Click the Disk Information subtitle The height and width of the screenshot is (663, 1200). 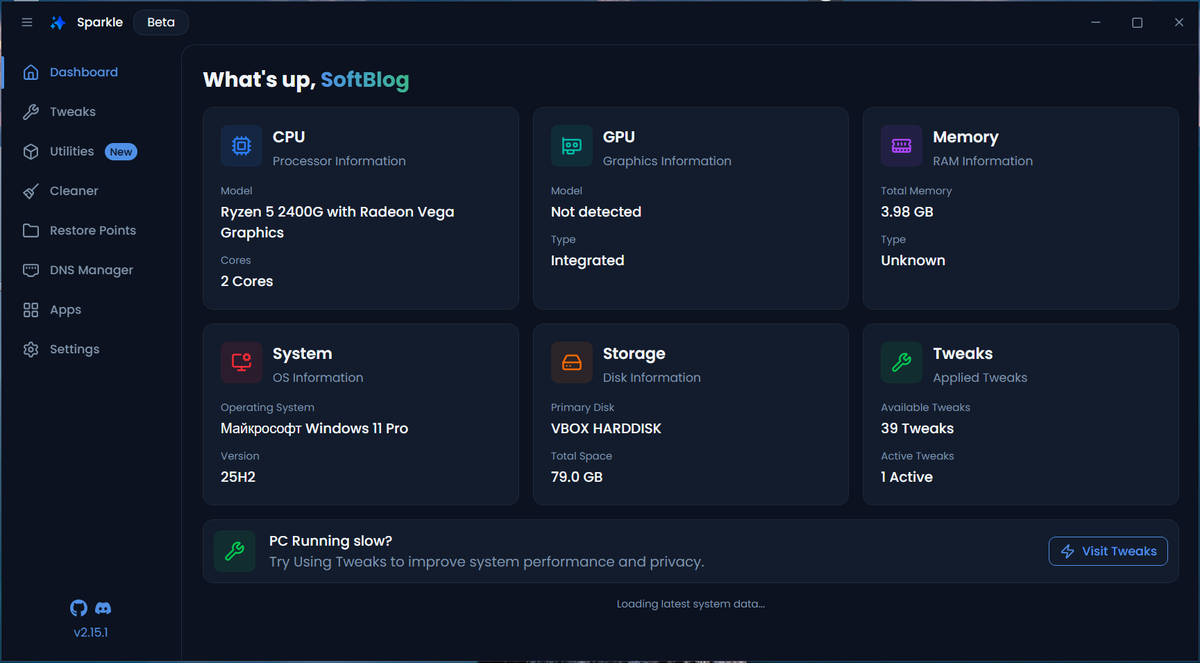tap(652, 378)
